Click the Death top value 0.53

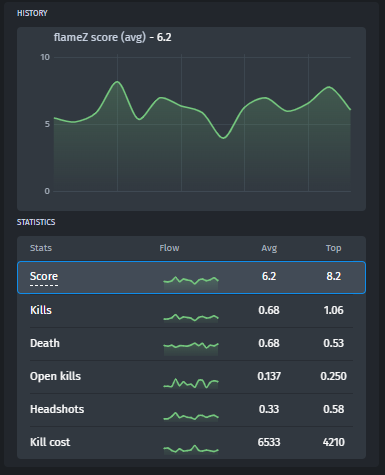click(333, 343)
